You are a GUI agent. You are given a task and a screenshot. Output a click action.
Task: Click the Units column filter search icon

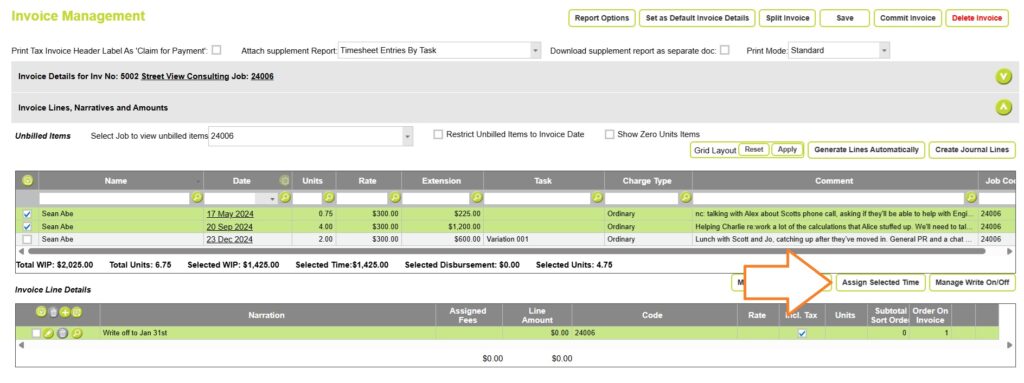328,197
